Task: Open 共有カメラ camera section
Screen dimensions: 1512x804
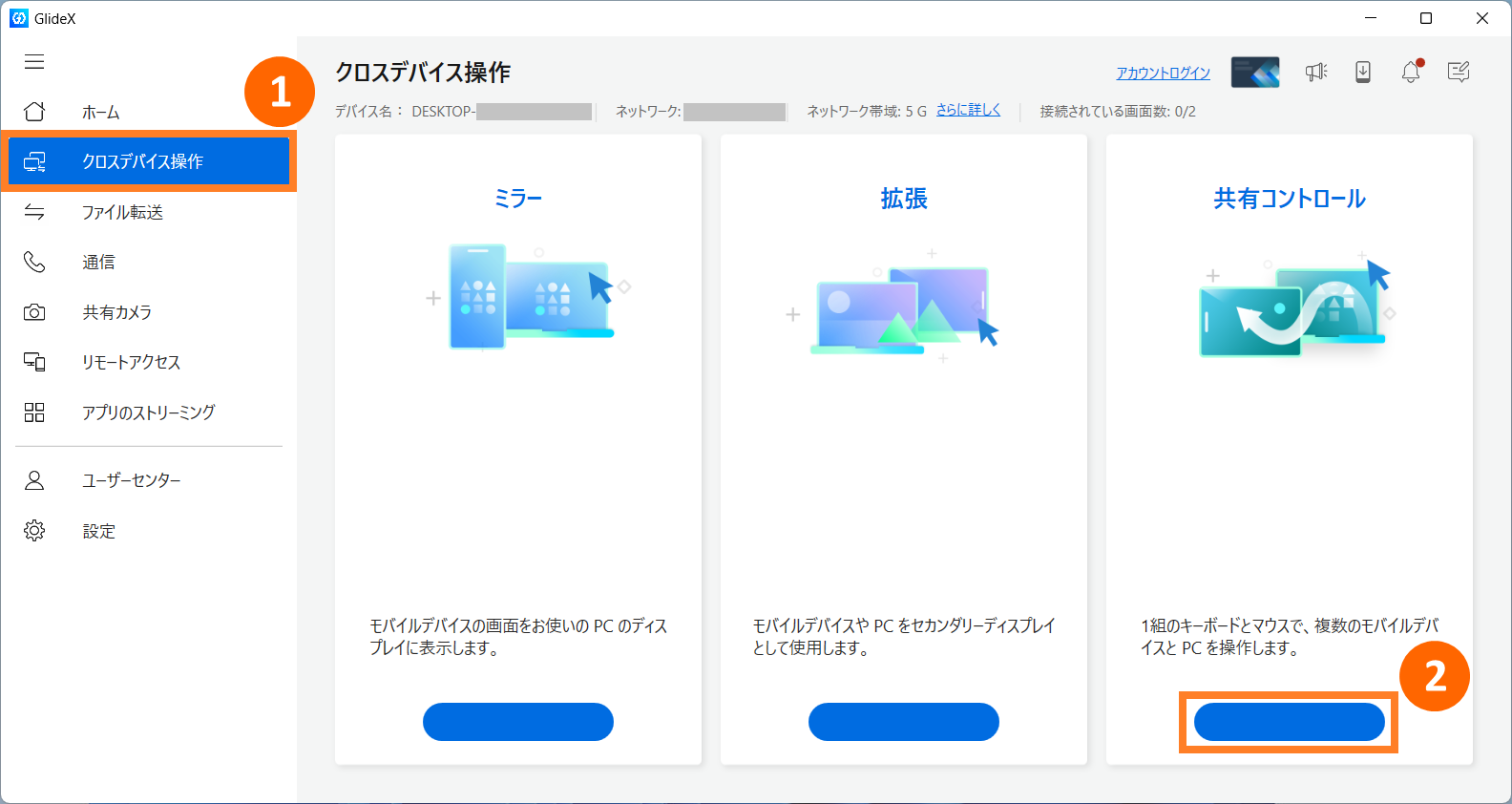Action: (116, 312)
